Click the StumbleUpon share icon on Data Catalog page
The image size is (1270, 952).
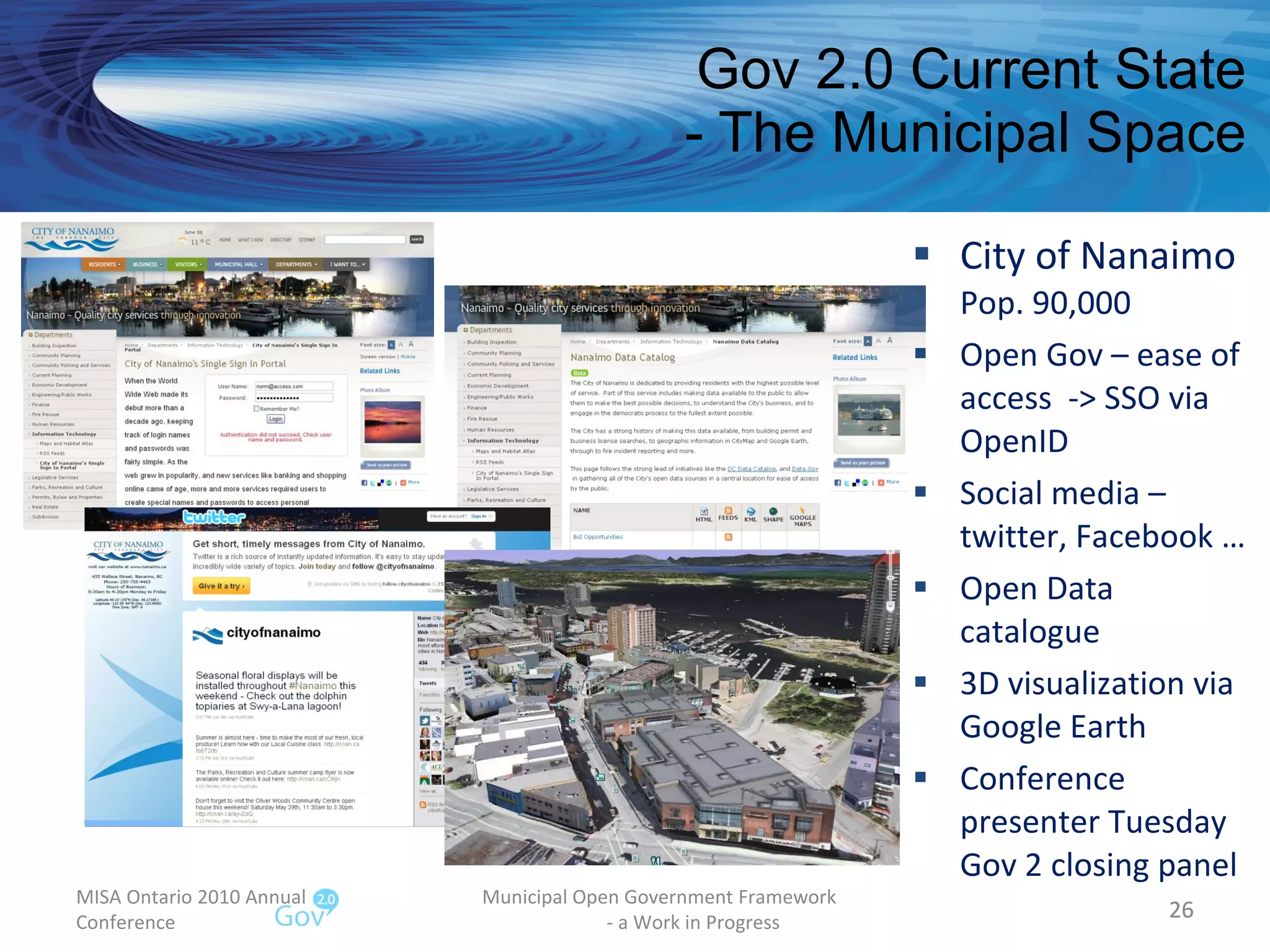(865, 482)
